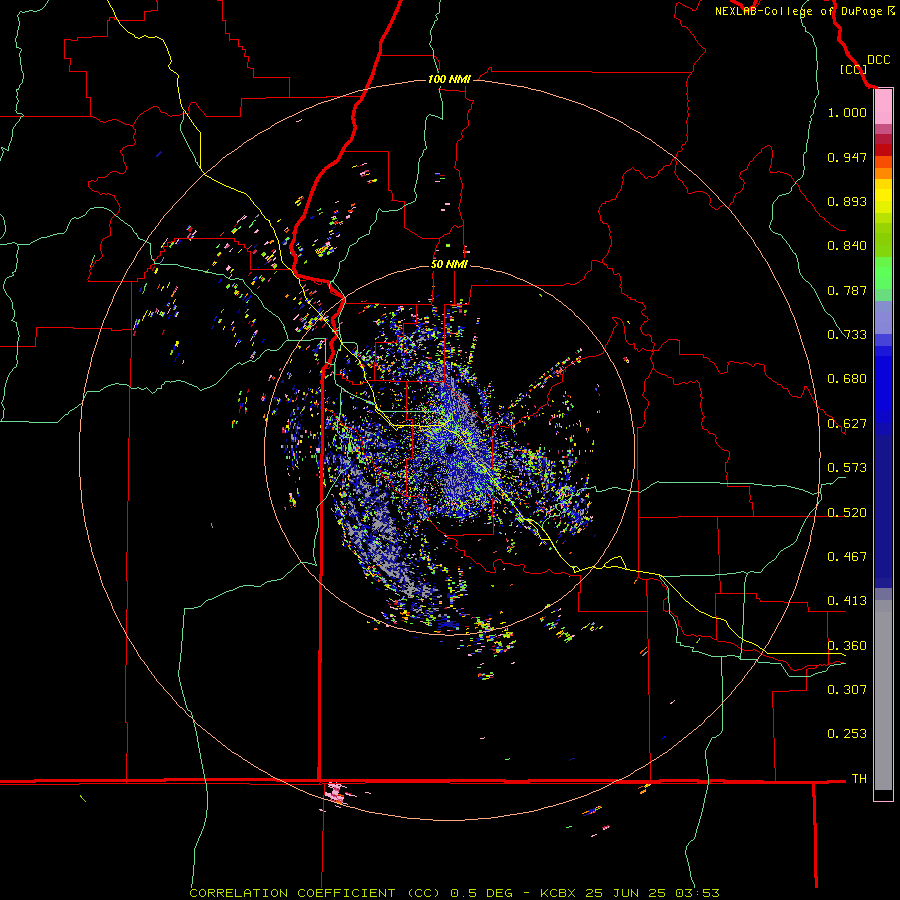Click the 0.573 scale value
The width and height of the screenshot is (900, 900).
pyautogui.click(x=847, y=468)
